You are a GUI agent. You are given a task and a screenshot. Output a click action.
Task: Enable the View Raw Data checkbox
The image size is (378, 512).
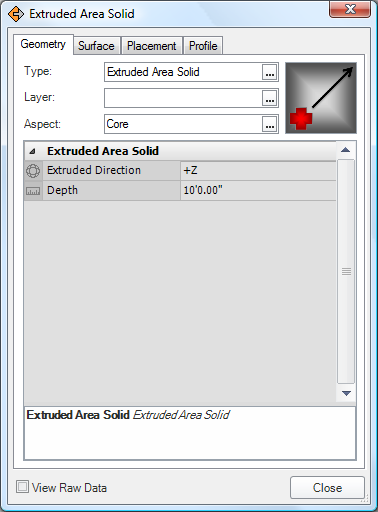(22, 487)
